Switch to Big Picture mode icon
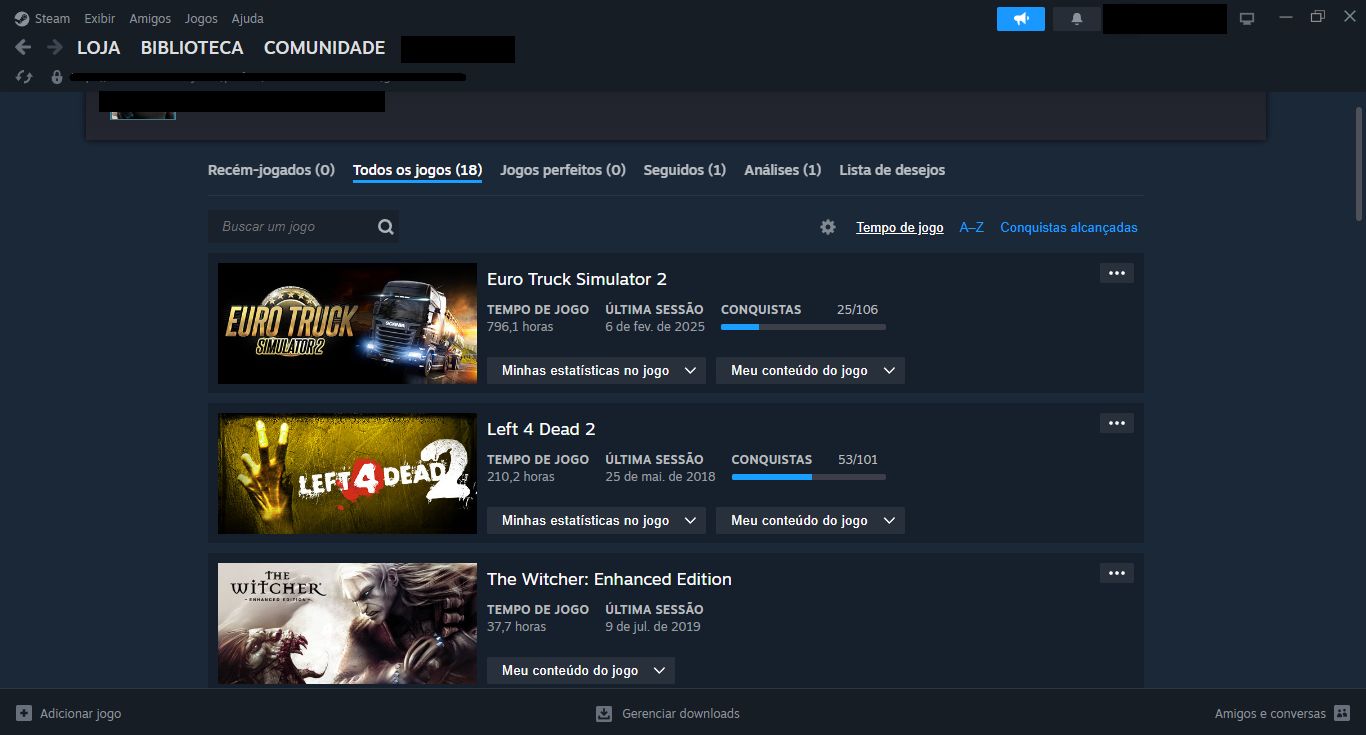1366x735 pixels. [x=1247, y=19]
